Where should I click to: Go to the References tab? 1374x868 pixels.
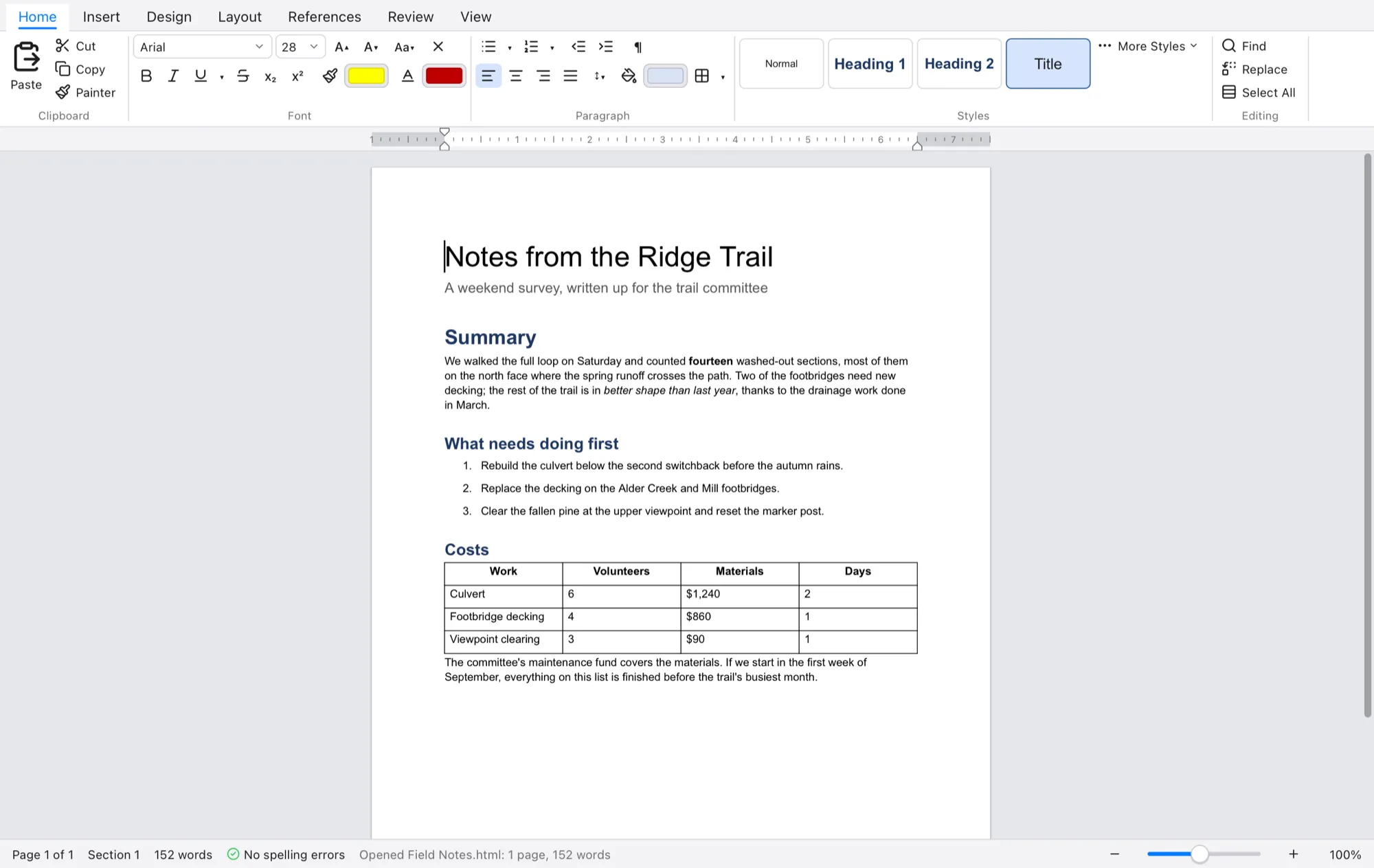click(x=324, y=16)
